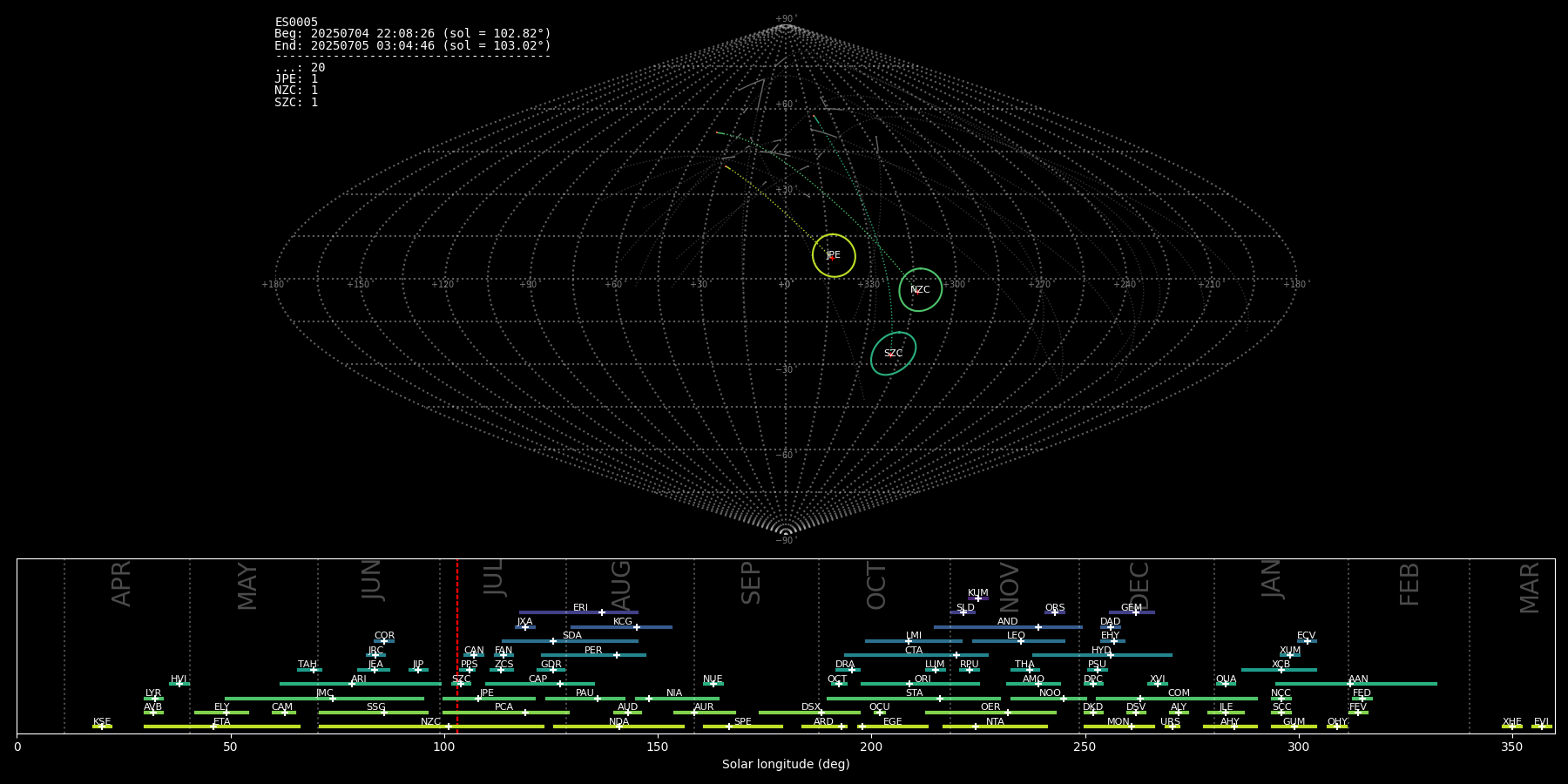
Task: Click the XHE shower label in timeline
Action: [x=1512, y=722]
